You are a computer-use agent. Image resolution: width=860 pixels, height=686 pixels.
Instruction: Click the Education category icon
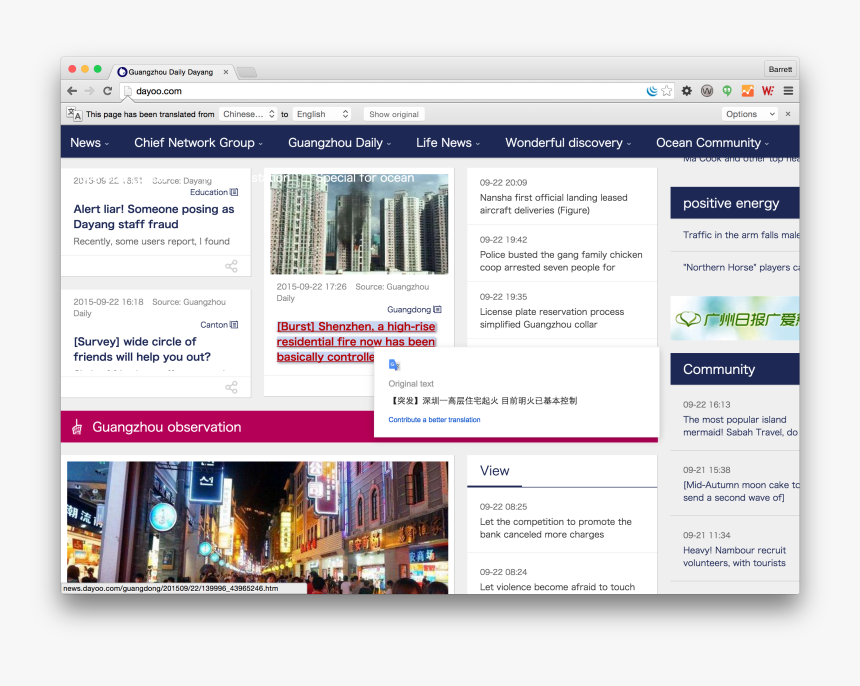(x=234, y=192)
